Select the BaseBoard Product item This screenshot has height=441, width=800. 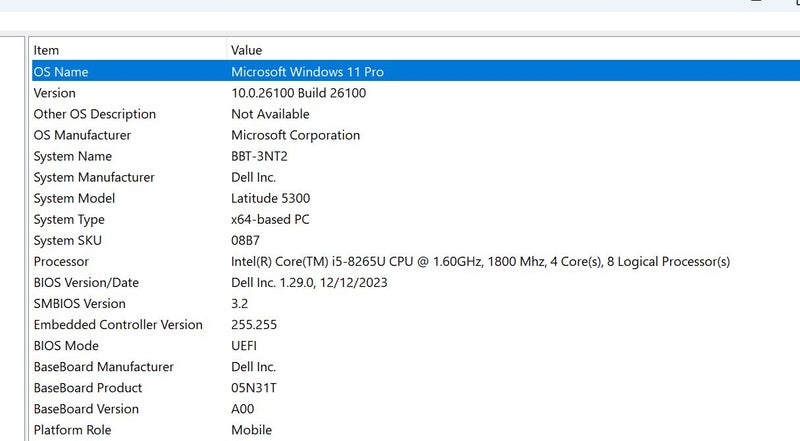pos(88,388)
